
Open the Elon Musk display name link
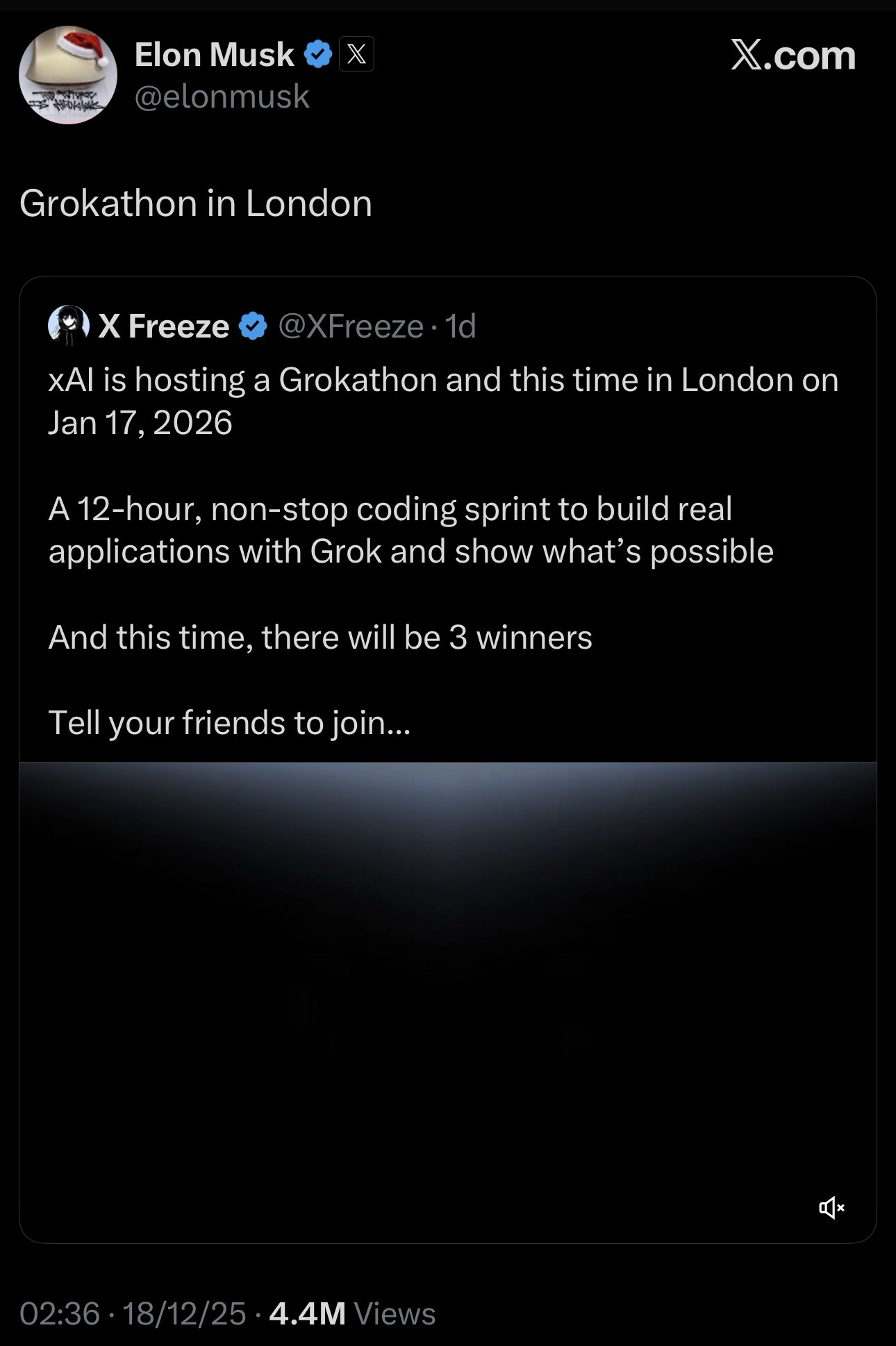(214, 54)
